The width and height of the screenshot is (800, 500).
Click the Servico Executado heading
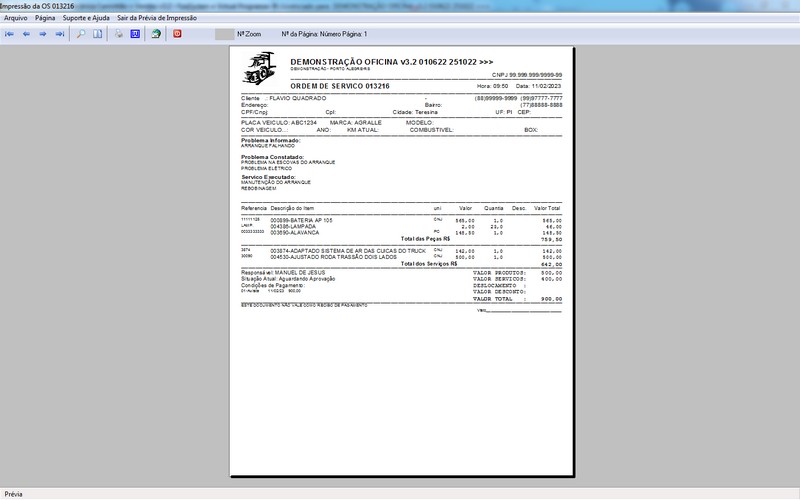268,177
